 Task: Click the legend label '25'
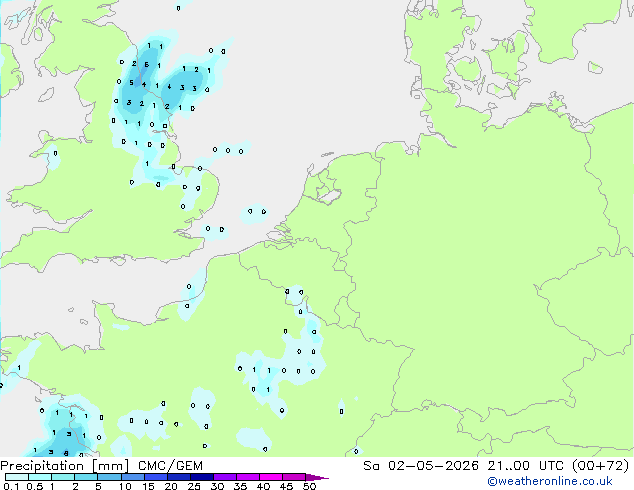click(x=194, y=486)
